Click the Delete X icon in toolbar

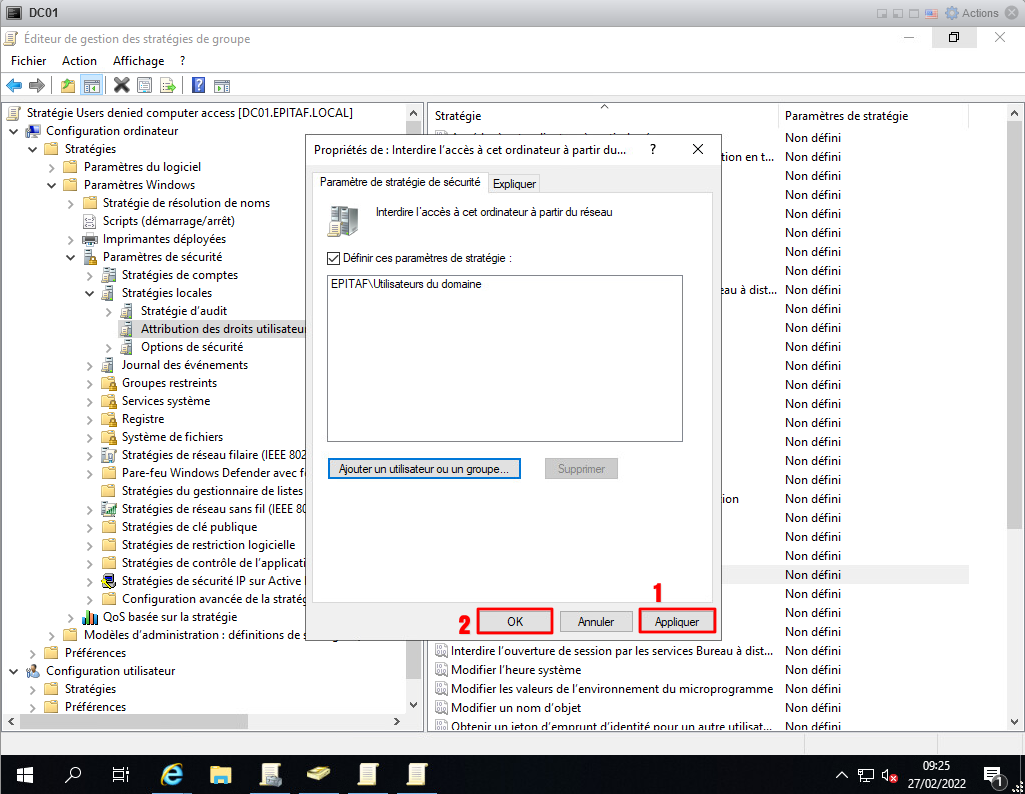click(x=121, y=85)
